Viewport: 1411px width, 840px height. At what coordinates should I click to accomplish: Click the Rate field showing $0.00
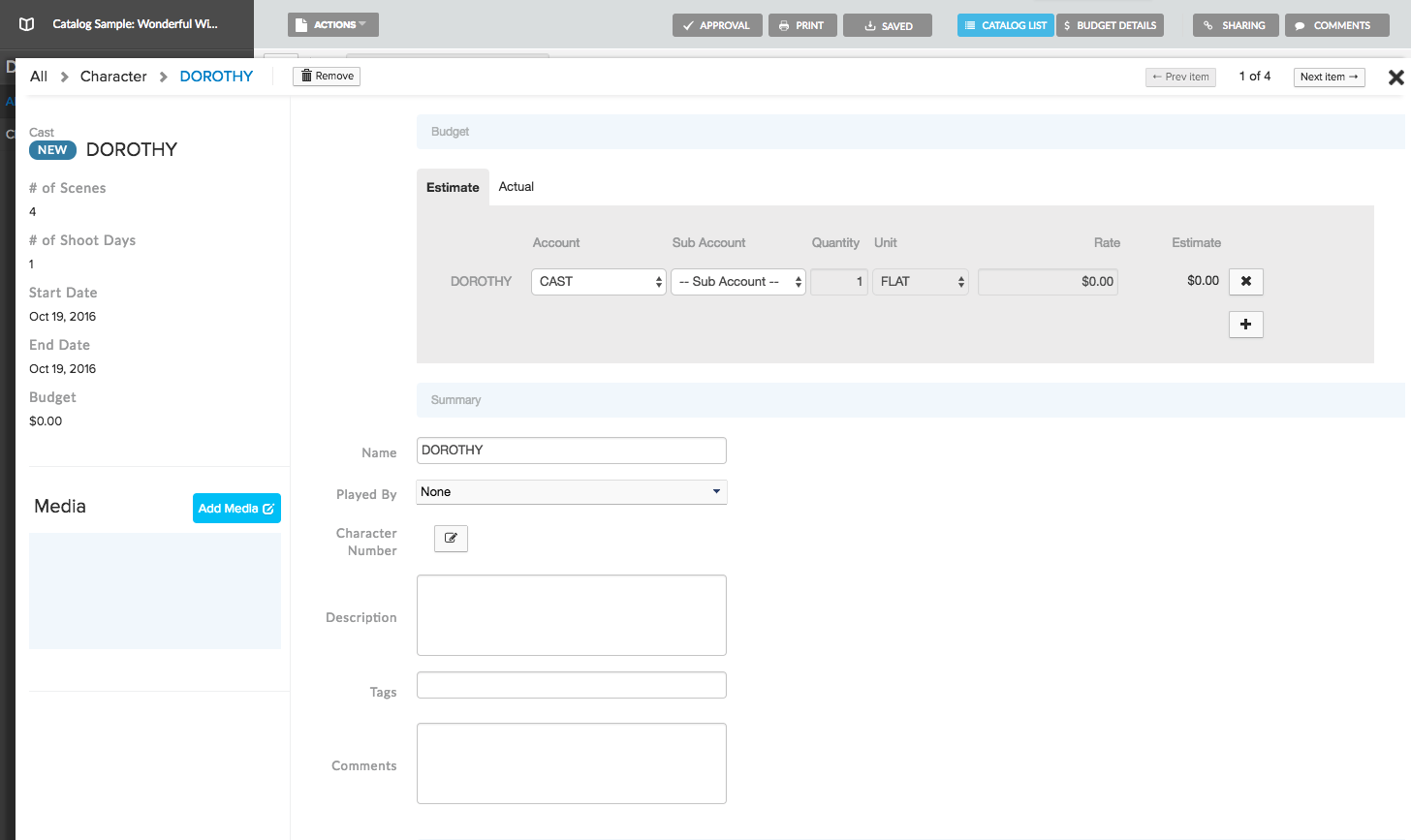[x=1048, y=281]
